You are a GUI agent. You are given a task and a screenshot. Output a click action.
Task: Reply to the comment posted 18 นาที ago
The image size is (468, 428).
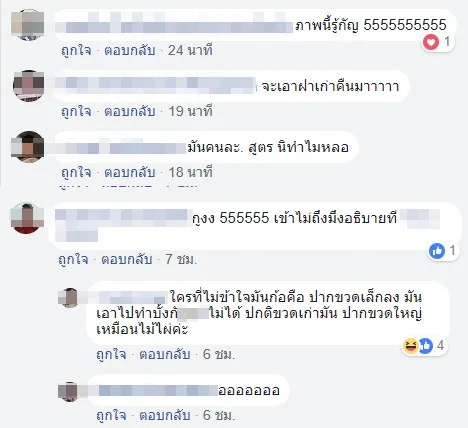pyautogui.click(x=130, y=173)
